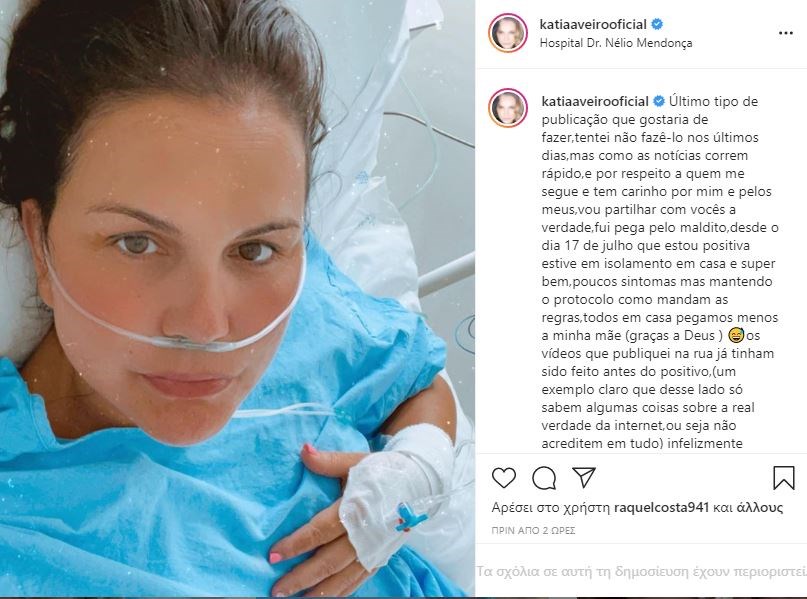The height and width of the screenshot is (599, 807).
Task: View the άλλους likes list
Action: (760, 507)
